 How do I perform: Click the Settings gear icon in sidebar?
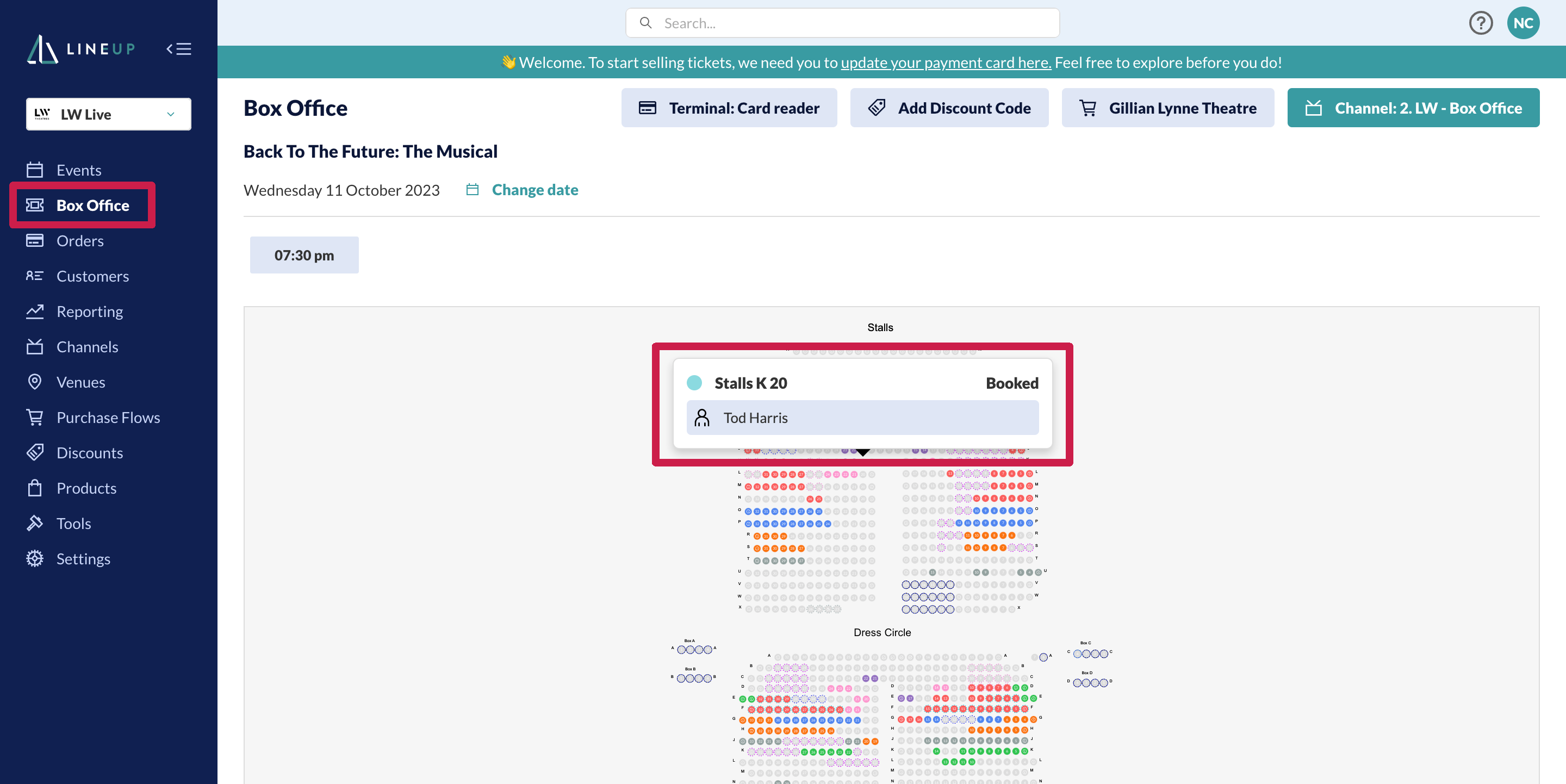point(35,558)
